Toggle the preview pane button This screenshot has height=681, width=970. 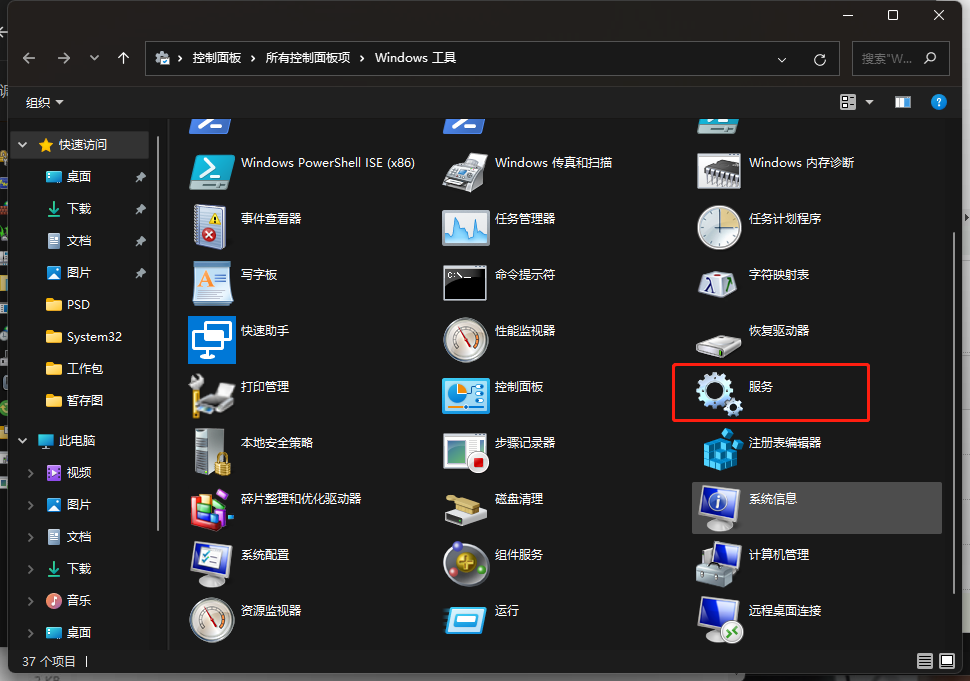903,102
